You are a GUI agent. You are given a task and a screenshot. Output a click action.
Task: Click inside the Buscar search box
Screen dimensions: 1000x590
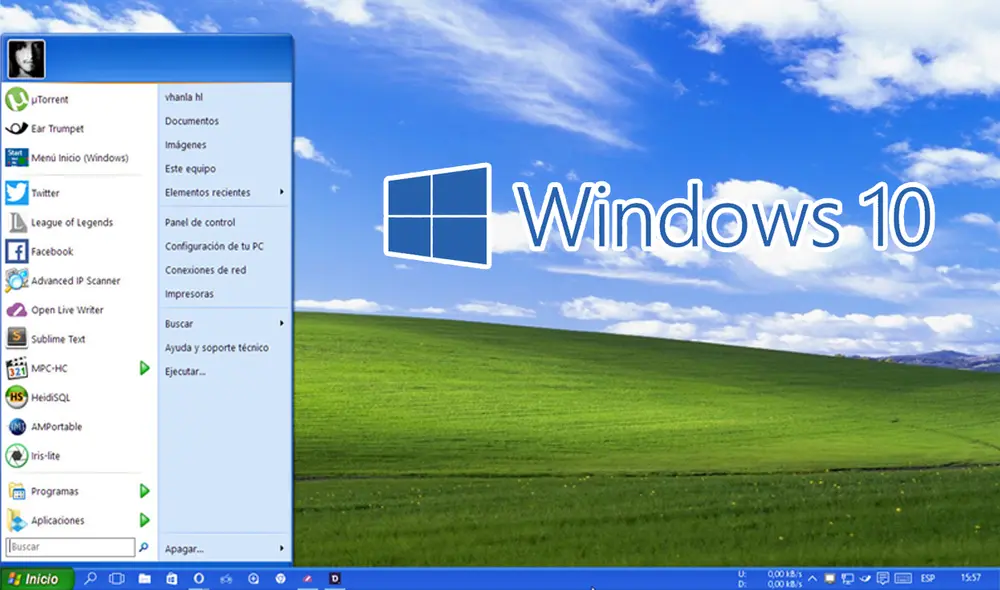[70, 547]
